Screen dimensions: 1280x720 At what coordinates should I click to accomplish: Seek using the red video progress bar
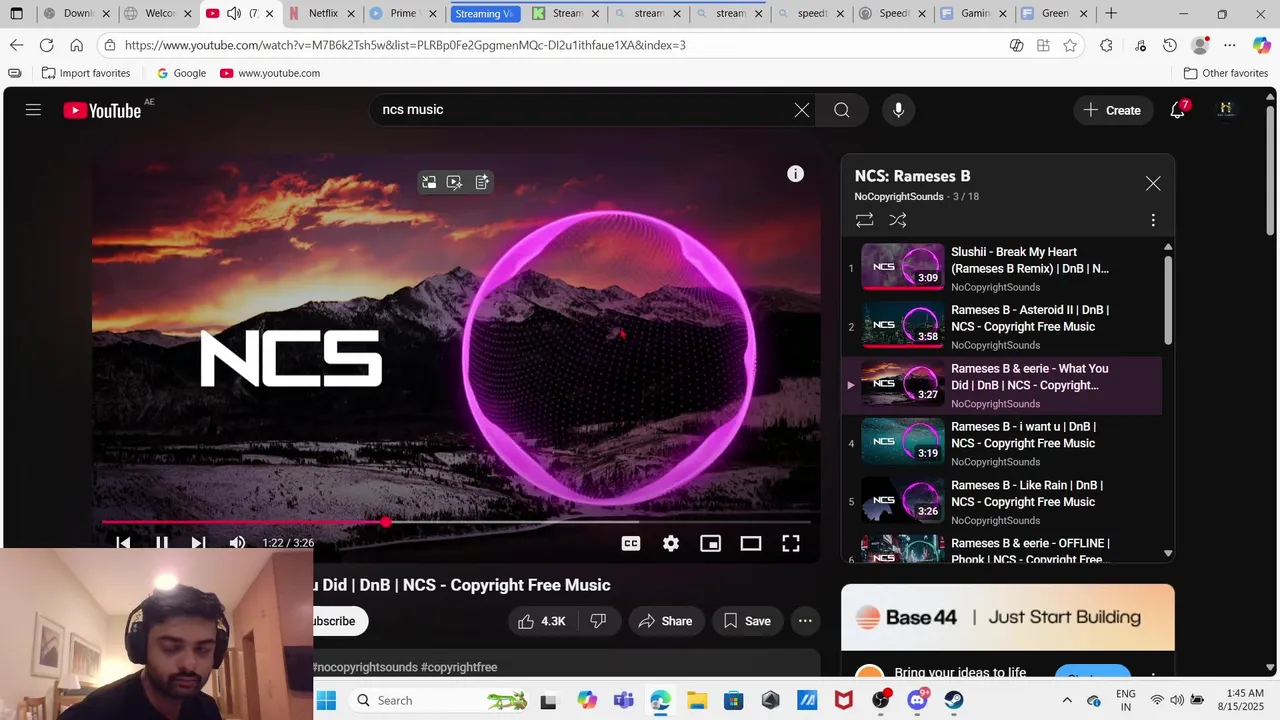455,522
